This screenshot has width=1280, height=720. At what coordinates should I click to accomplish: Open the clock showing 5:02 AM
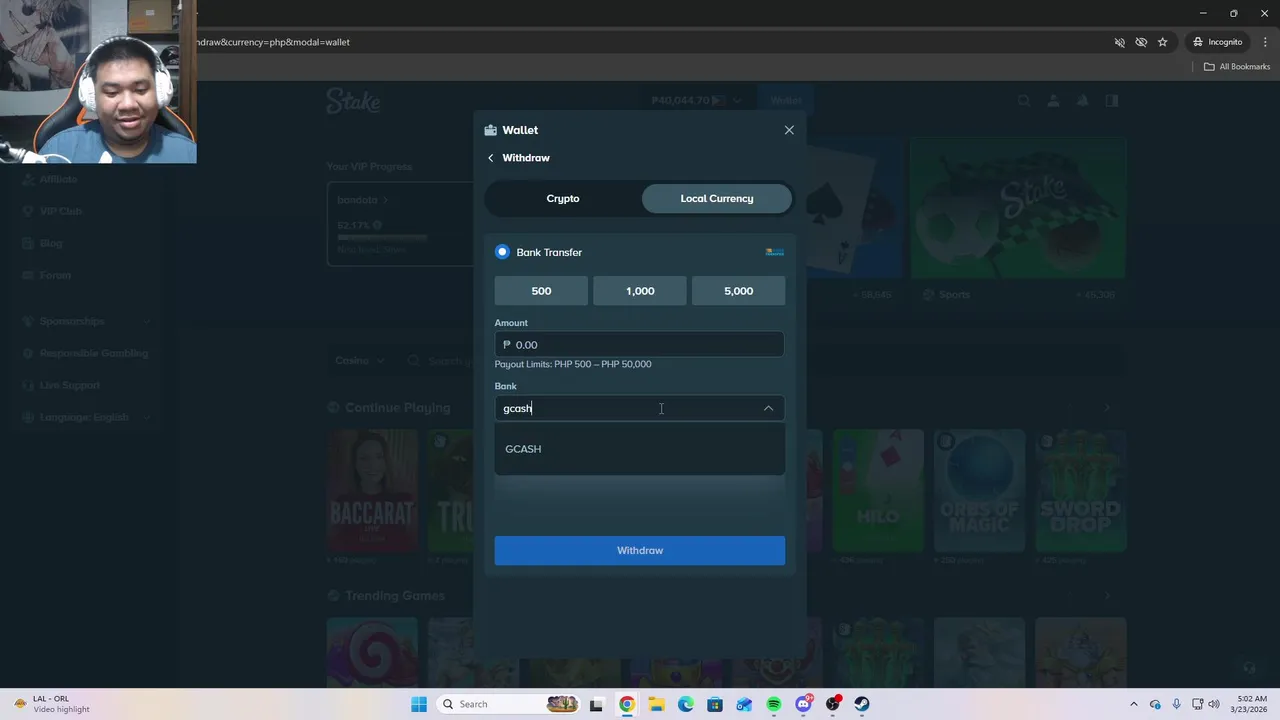(x=1251, y=704)
